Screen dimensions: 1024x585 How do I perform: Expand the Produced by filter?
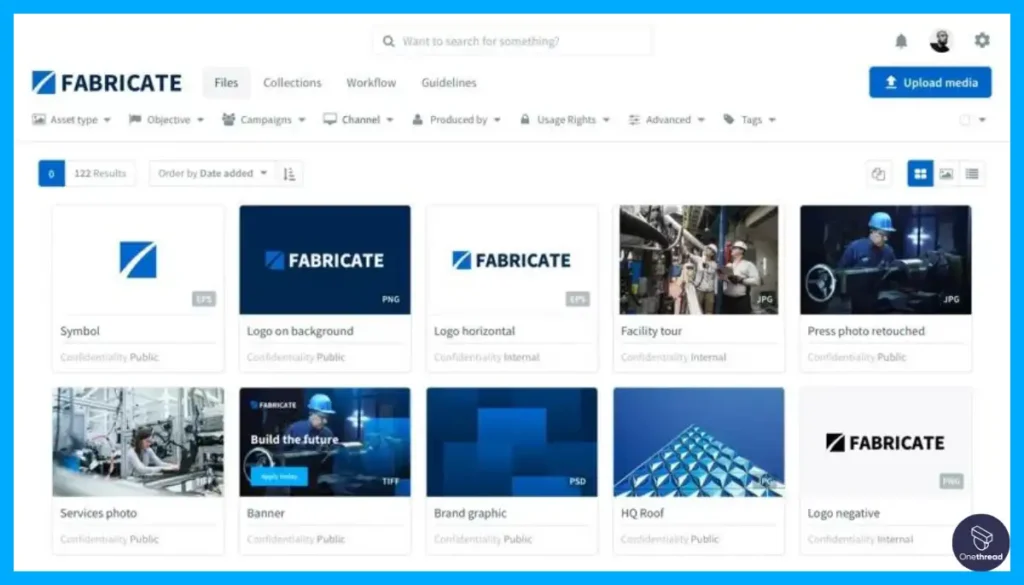pyautogui.click(x=456, y=119)
